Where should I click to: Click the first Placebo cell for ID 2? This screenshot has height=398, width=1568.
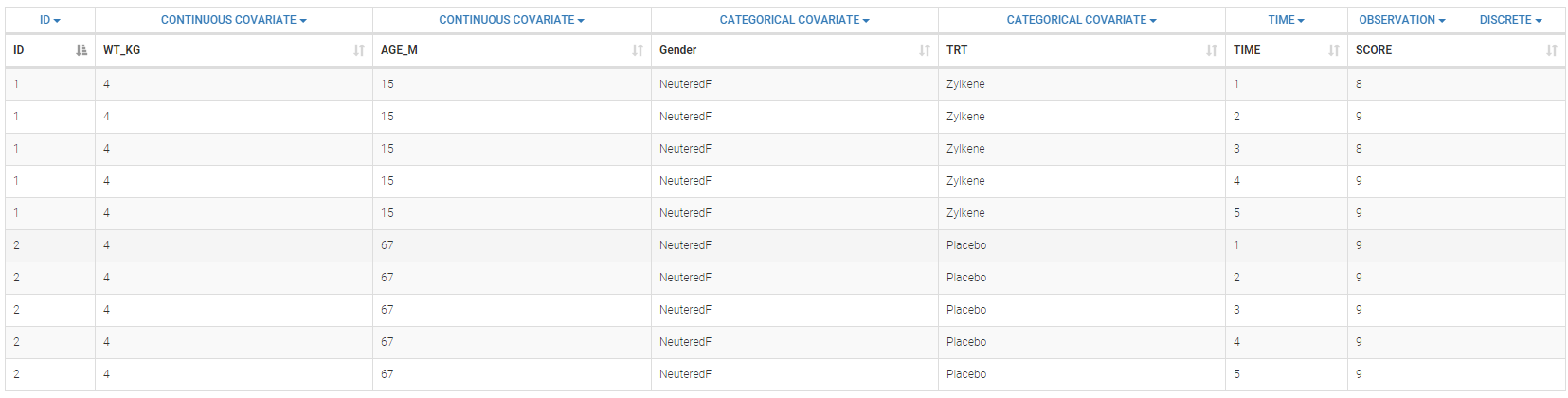(x=966, y=245)
